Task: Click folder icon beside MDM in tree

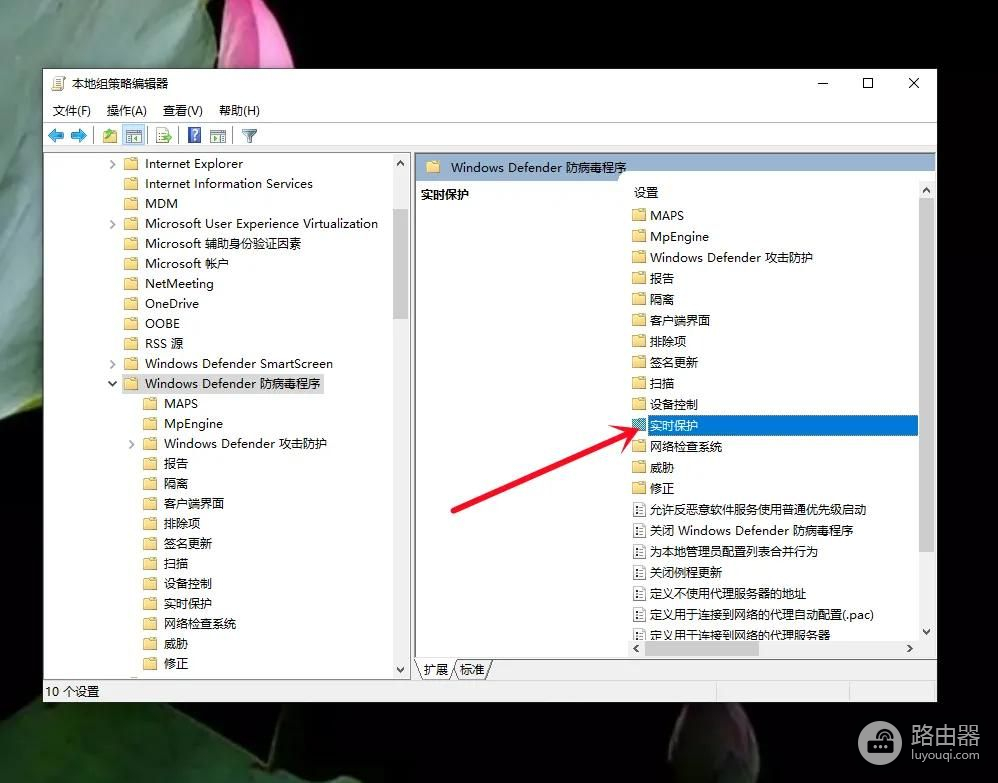Action: (x=131, y=204)
